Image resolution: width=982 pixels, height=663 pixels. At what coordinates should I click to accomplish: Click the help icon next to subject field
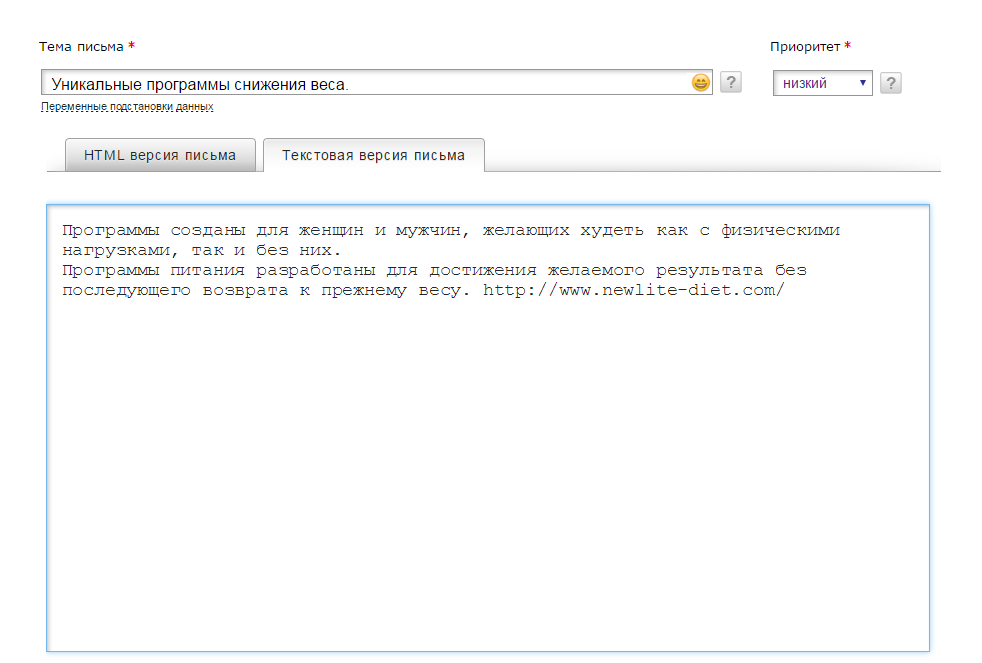coord(730,83)
